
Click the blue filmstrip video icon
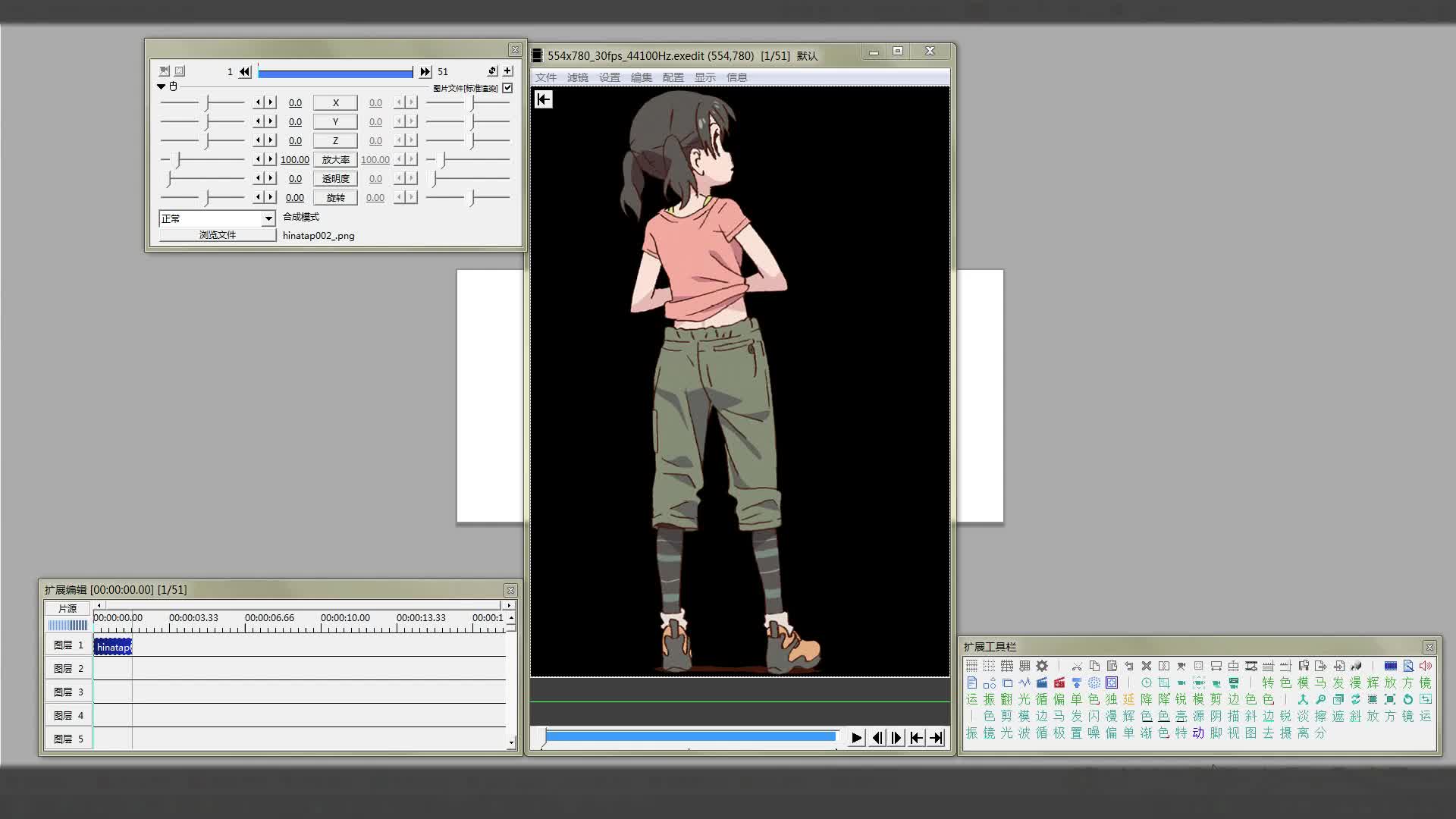tap(1391, 666)
